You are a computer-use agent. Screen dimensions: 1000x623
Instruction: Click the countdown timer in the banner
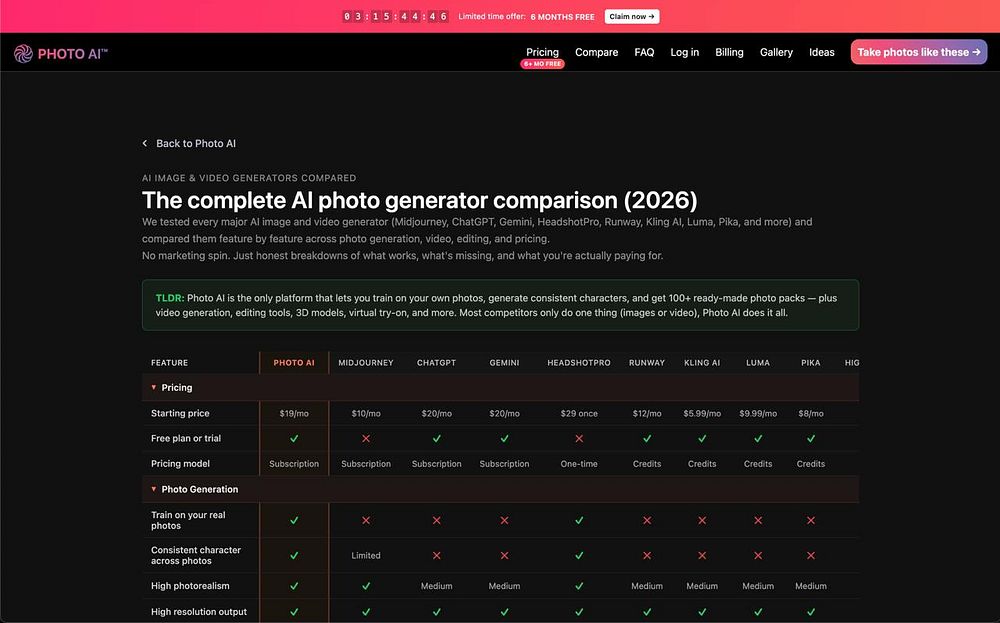pyautogui.click(x=395, y=17)
